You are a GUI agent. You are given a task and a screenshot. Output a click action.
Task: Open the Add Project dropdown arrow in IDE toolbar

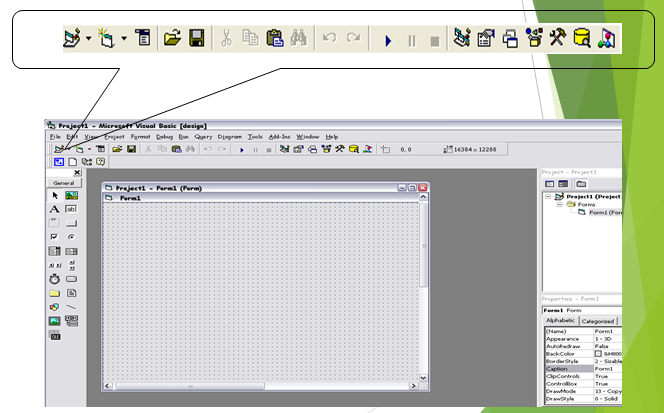[69, 149]
